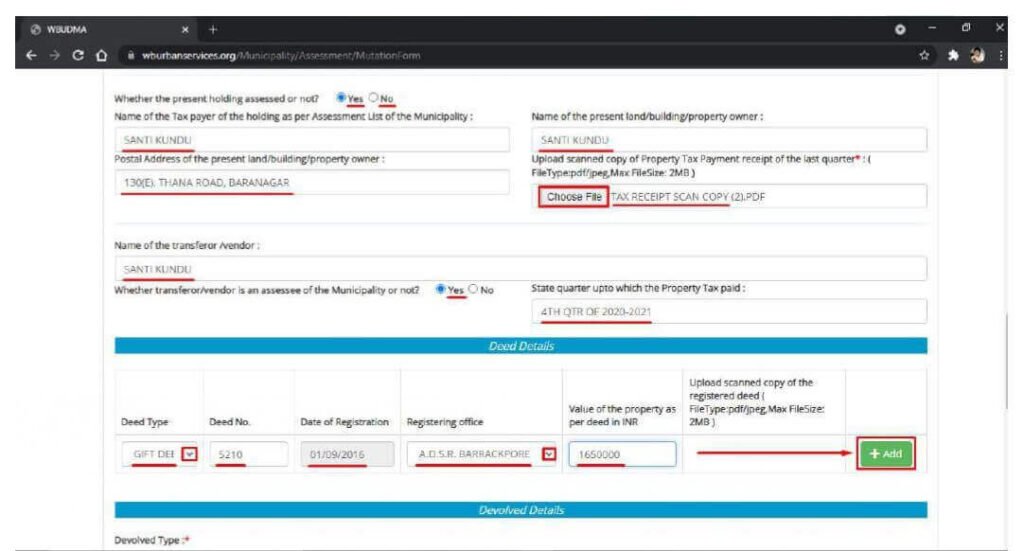Click the site lock icon
The width and height of the screenshot is (1024, 551).
click(x=131, y=55)
